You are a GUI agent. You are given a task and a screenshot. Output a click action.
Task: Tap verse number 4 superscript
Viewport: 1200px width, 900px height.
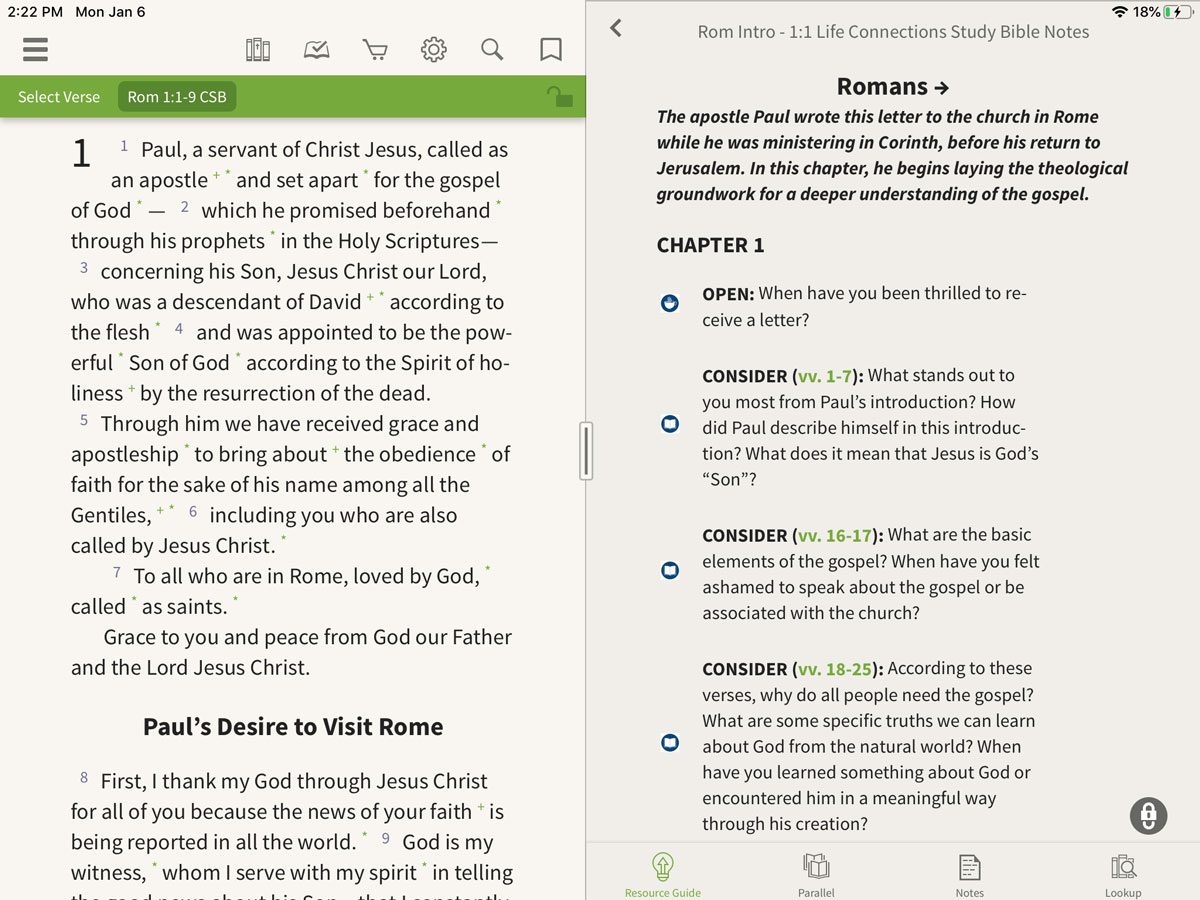(179, 328)
